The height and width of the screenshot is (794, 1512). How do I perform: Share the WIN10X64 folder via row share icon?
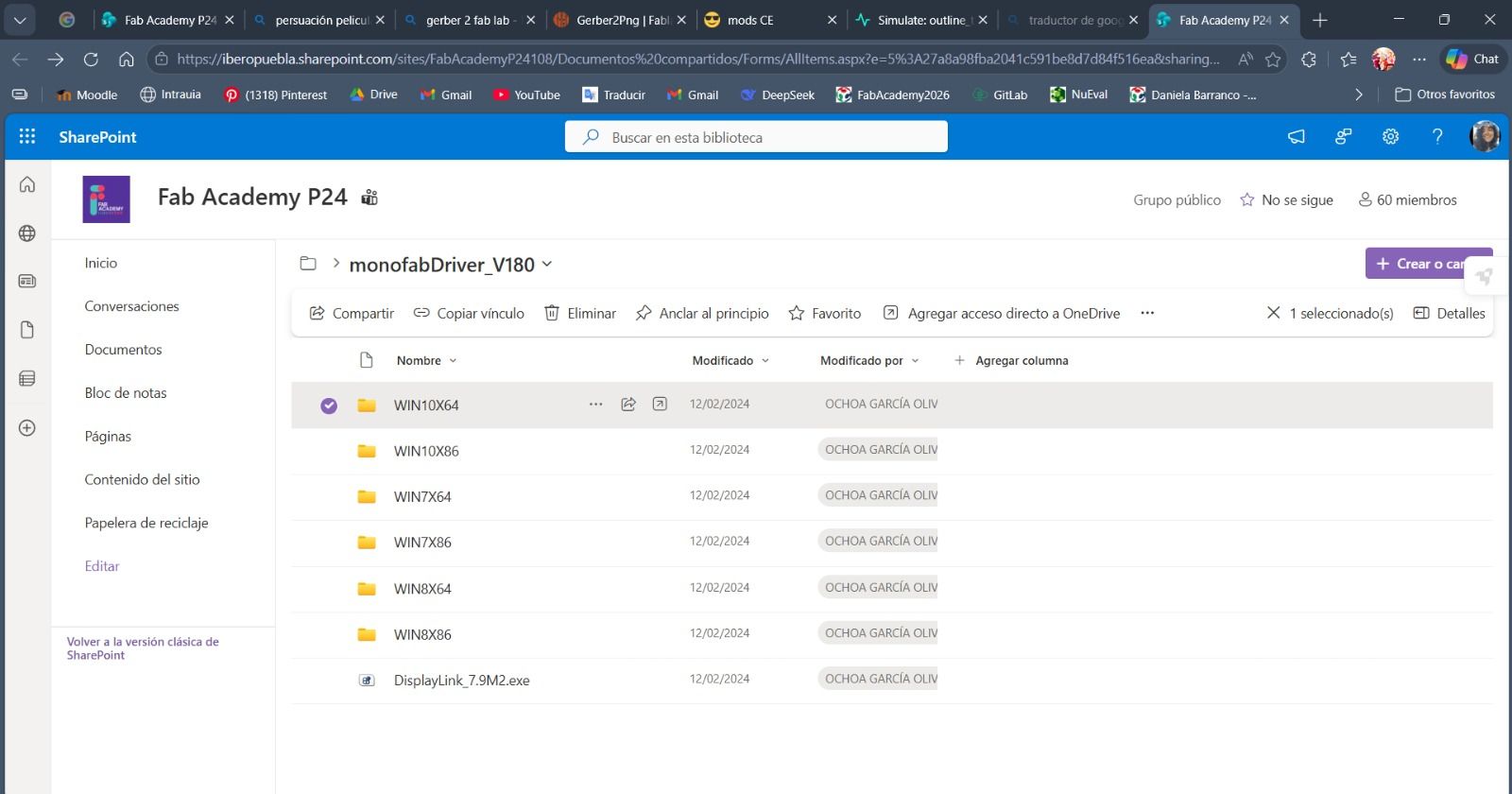pyautogui.click(x=627, y=404)
